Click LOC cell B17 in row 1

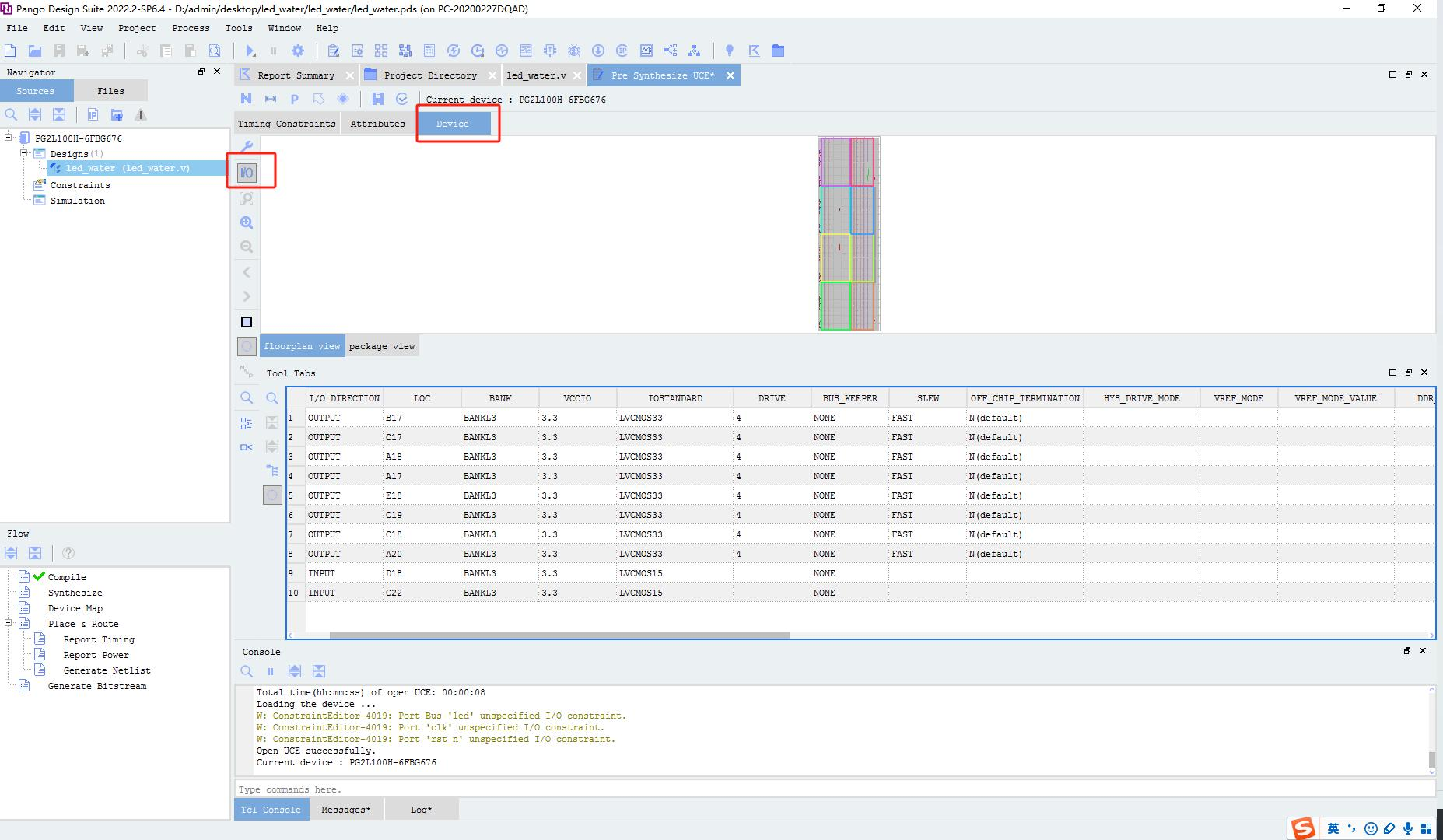click(x=422, y=418)
